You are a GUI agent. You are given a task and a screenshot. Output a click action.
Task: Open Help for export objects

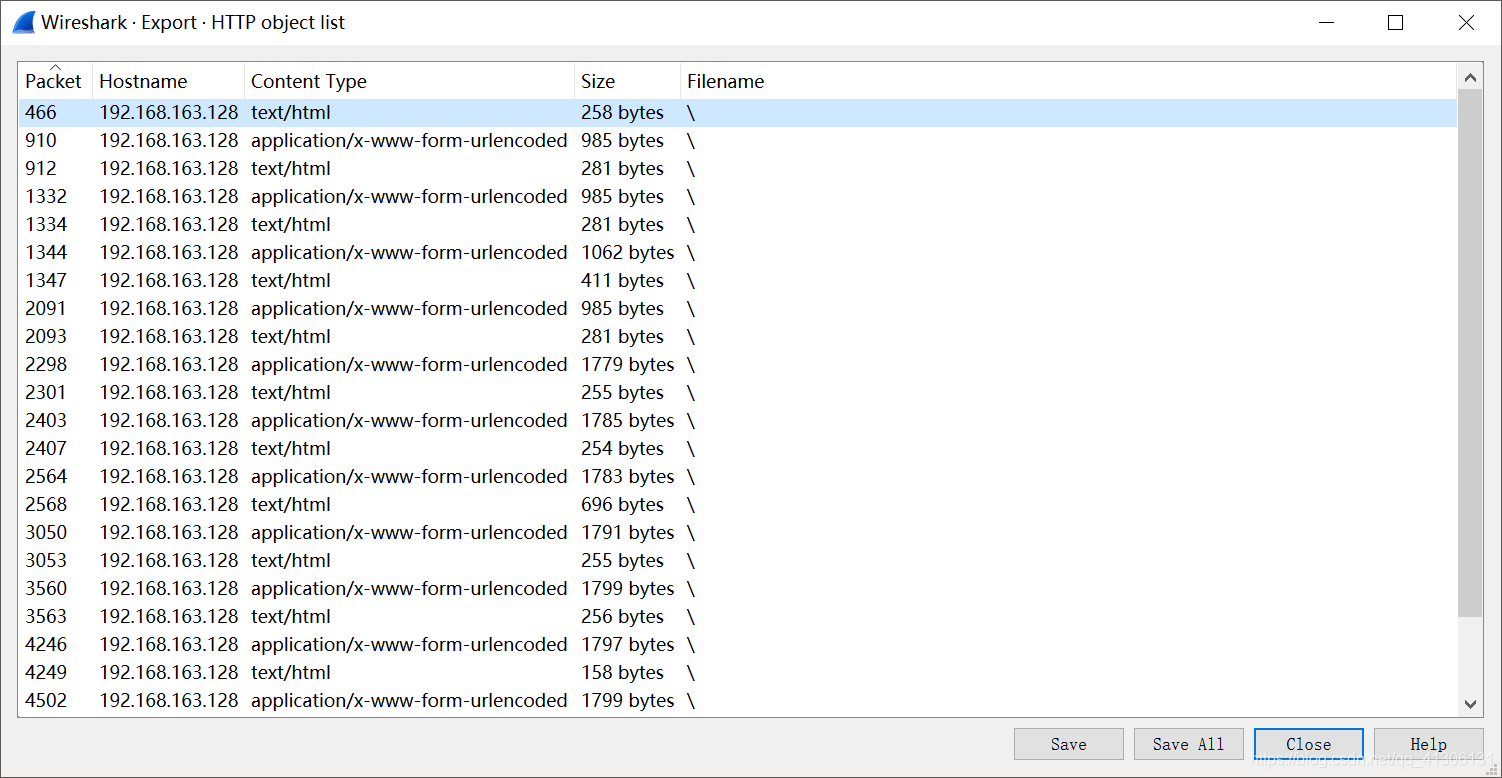1428,744
